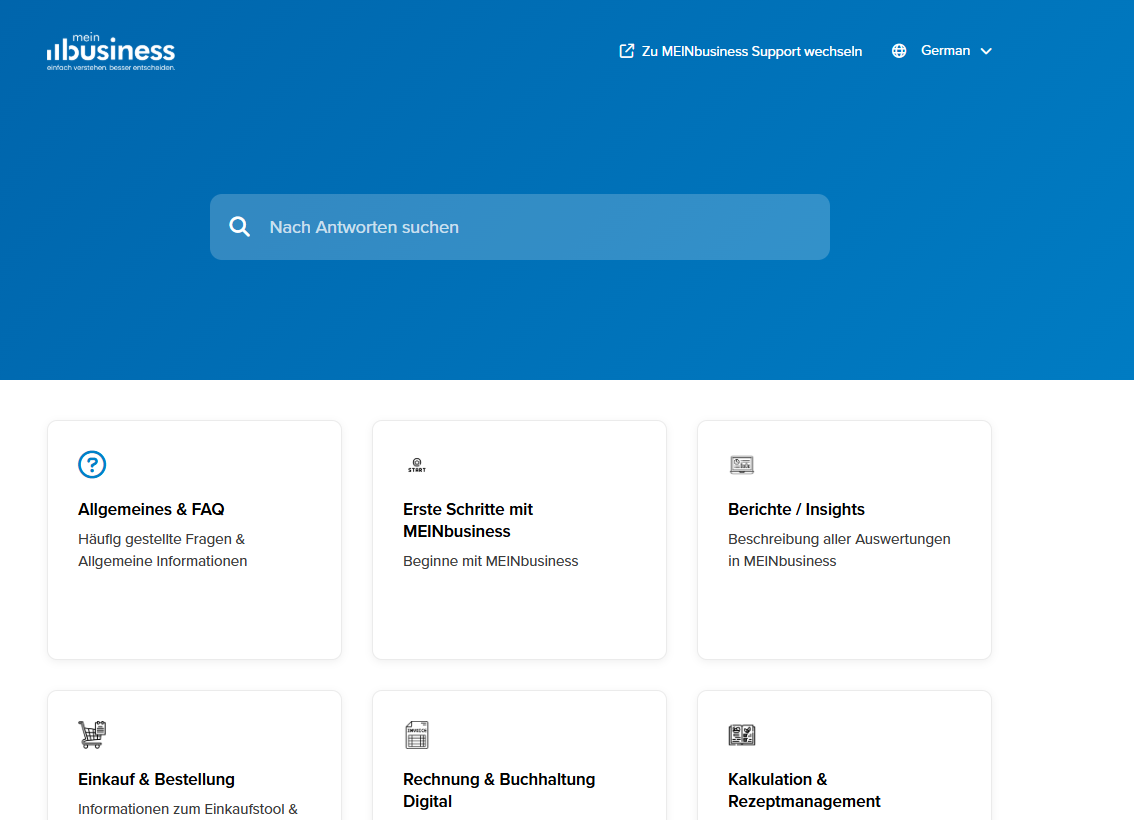Open Kalkulation & Rezeptmanagement category
Image resolution: width=1134 pixels, height=820 pixels.
pos(844,755)
